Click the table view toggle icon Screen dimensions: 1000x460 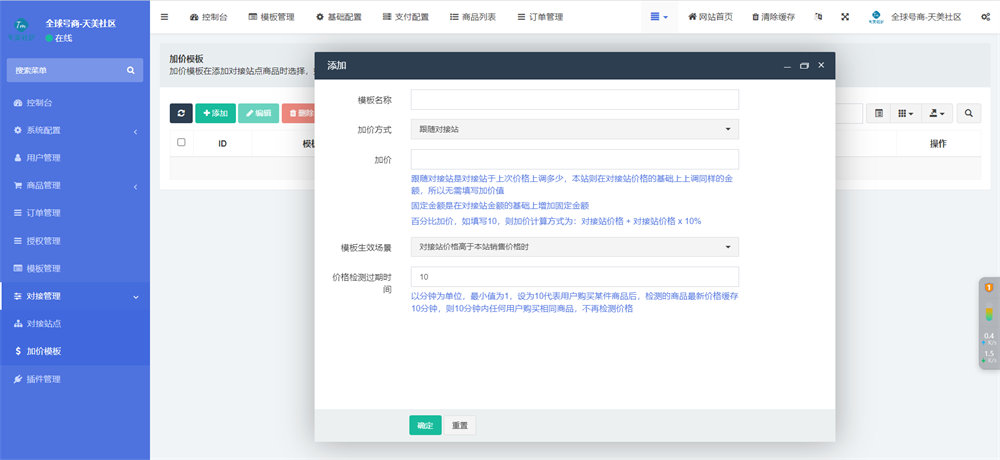coord(879,114)
